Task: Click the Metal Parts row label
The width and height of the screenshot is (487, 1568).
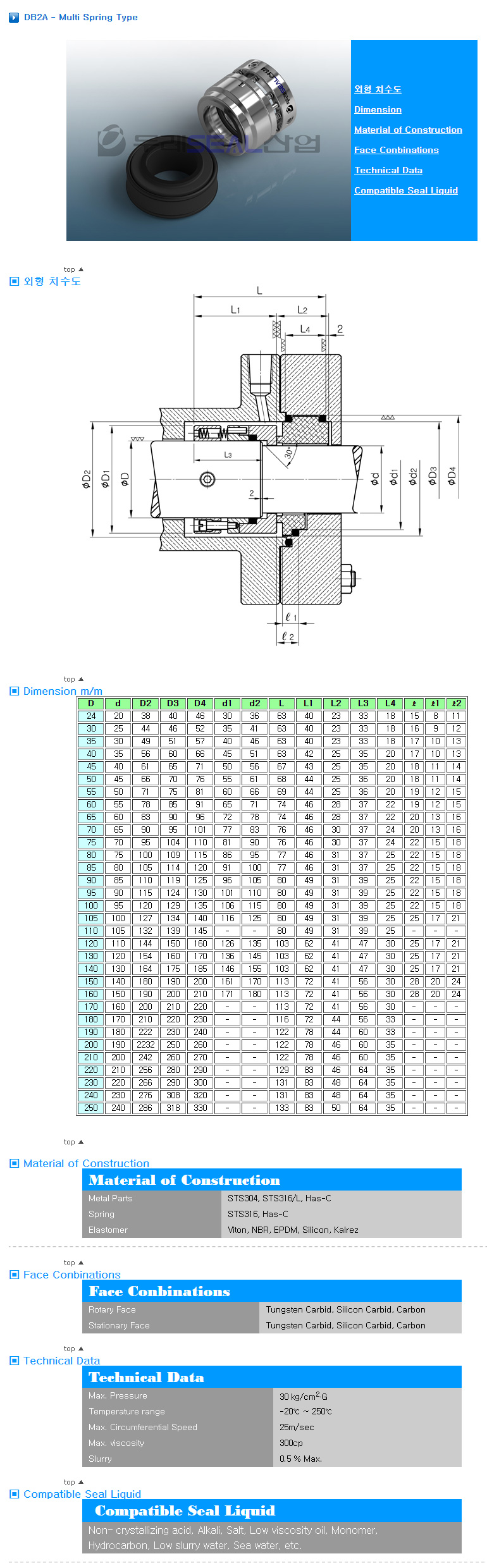Action: [x=111, y=1198]
